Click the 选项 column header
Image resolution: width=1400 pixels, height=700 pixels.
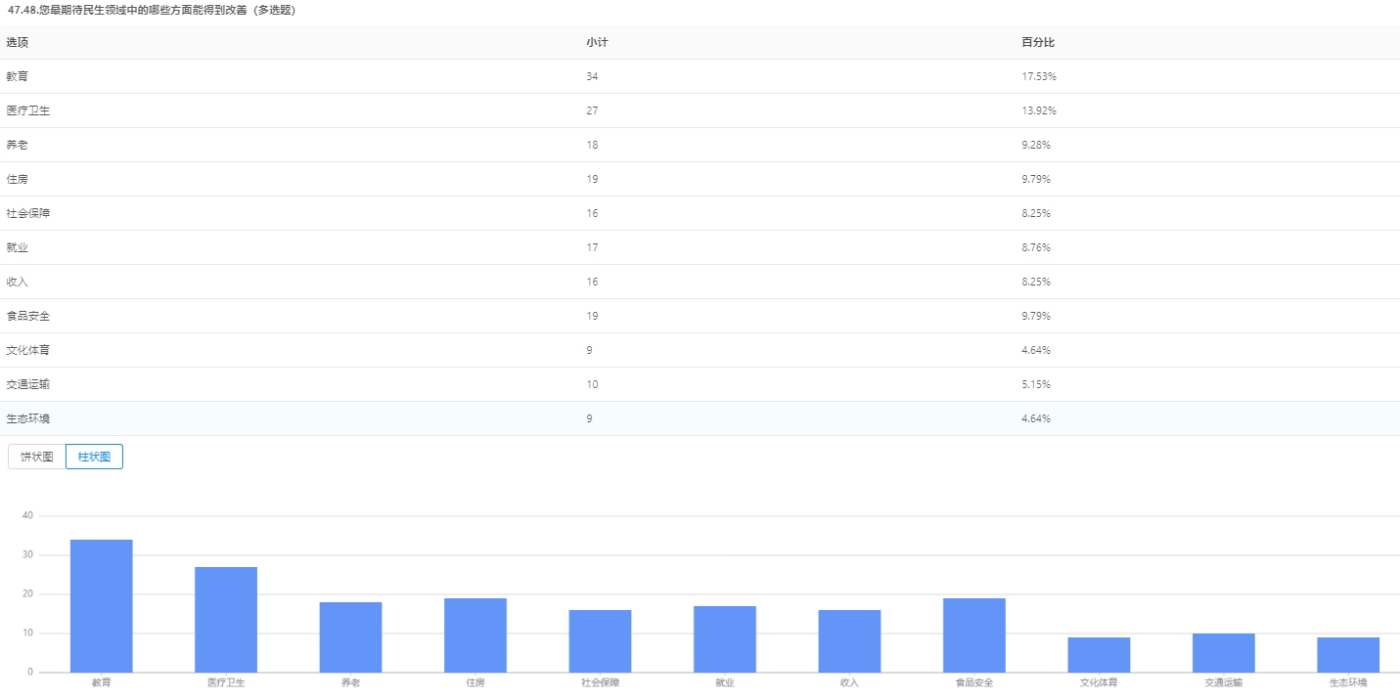18,42
